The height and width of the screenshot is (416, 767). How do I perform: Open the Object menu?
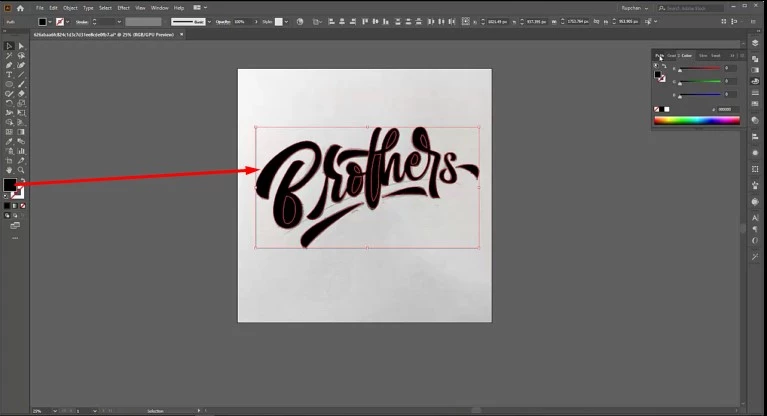point(70,8)
